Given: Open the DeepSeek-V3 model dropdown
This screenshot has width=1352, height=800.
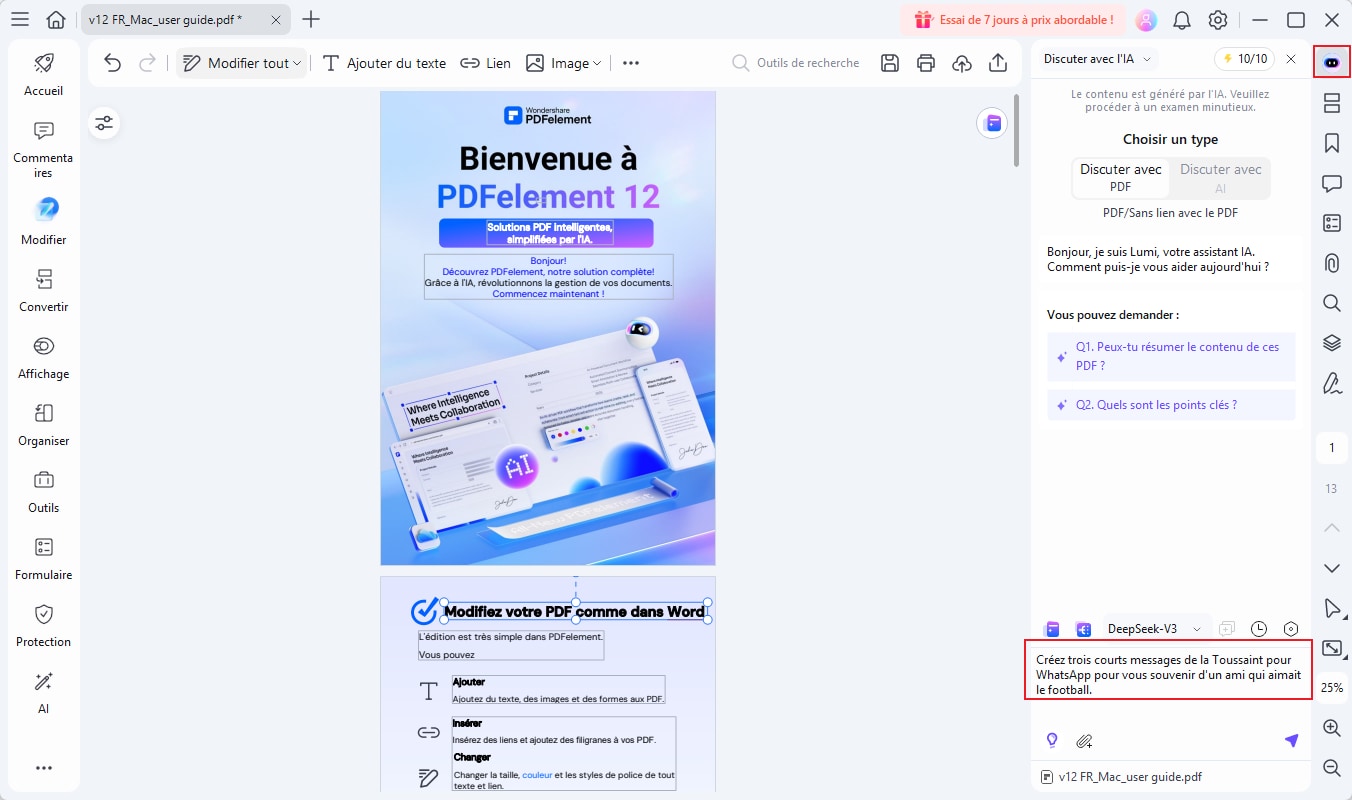Looking at the screenshot, I should [1155, 629].
